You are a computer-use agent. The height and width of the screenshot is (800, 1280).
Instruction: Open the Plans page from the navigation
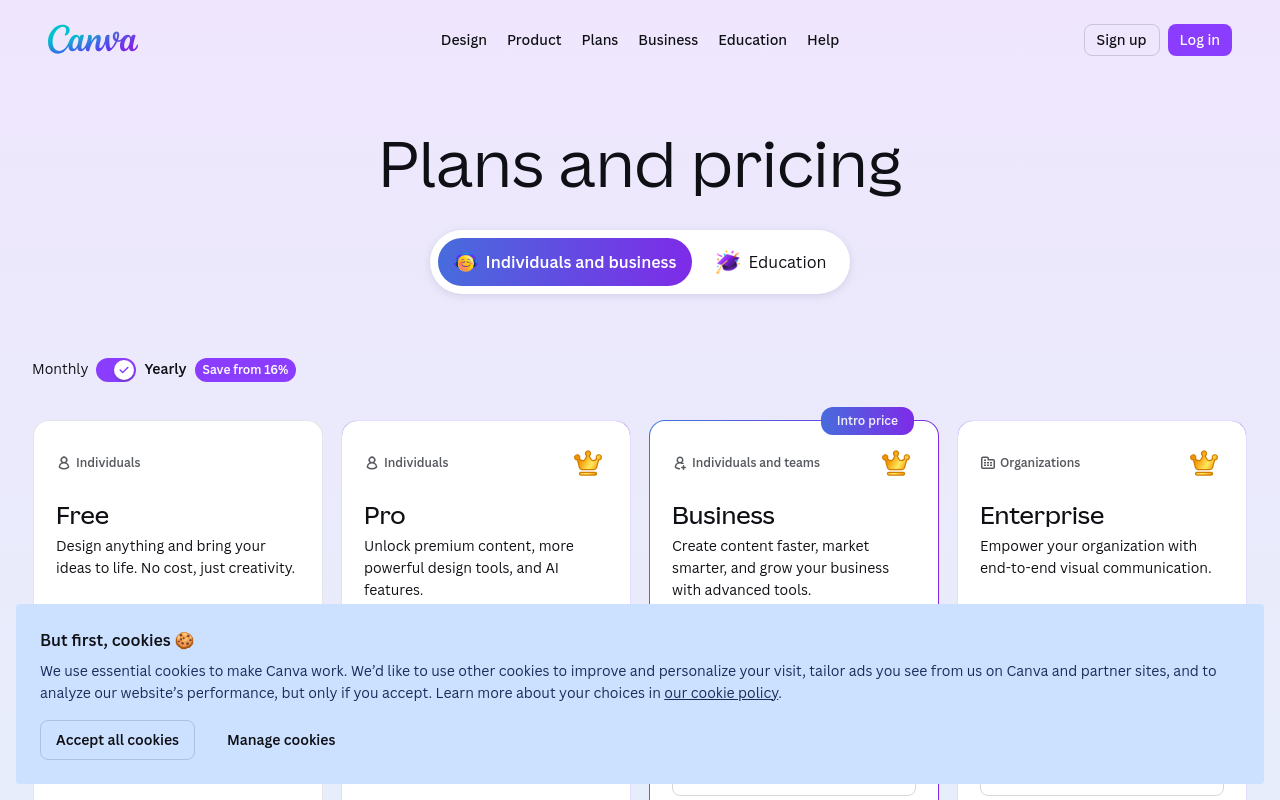pyautogui.click(x=599, y=40)
